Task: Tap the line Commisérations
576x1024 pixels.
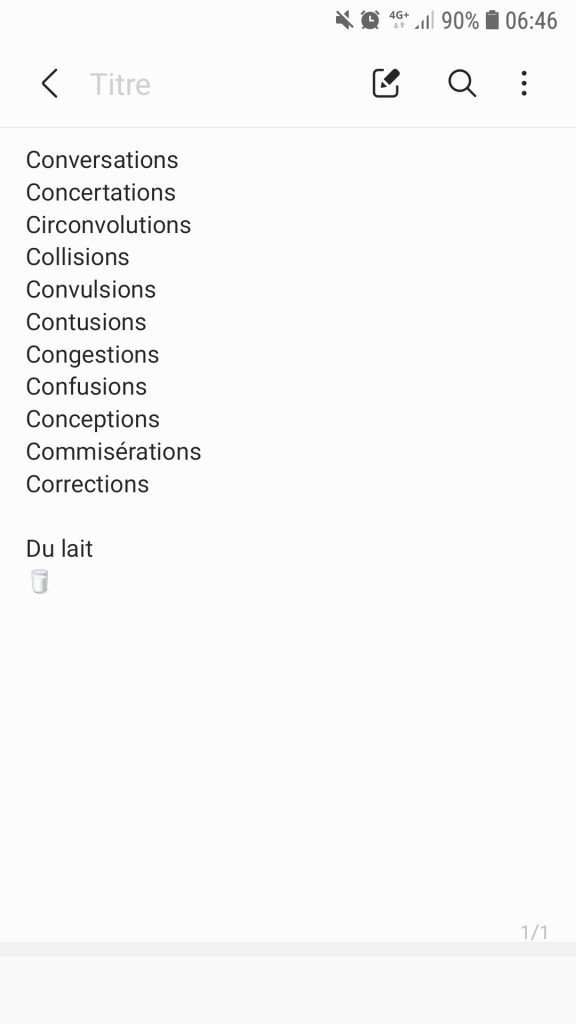Action: pyautogui.click(x=114, y=451)
